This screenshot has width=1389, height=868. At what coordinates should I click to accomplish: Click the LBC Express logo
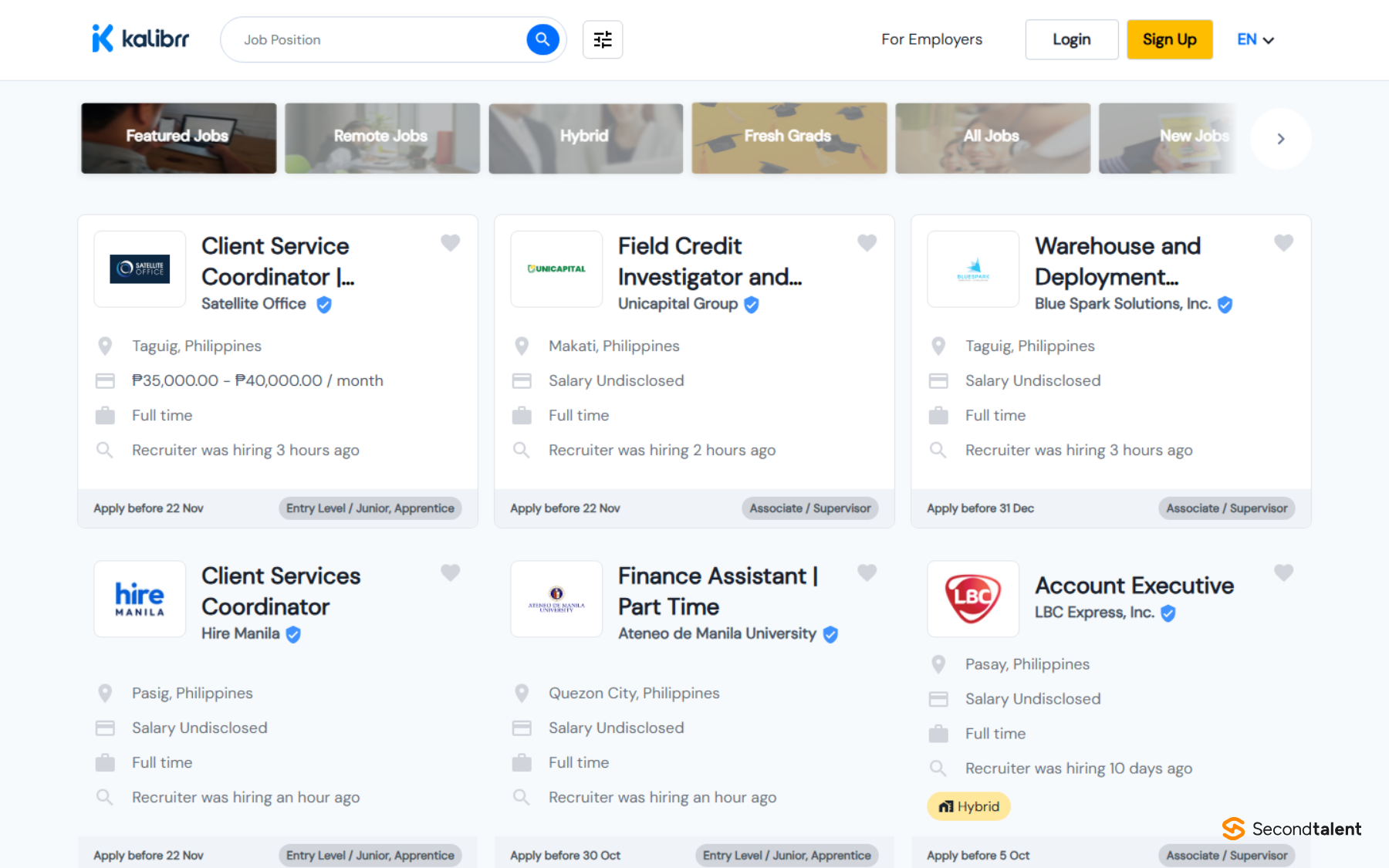click(x=973, y=599)
